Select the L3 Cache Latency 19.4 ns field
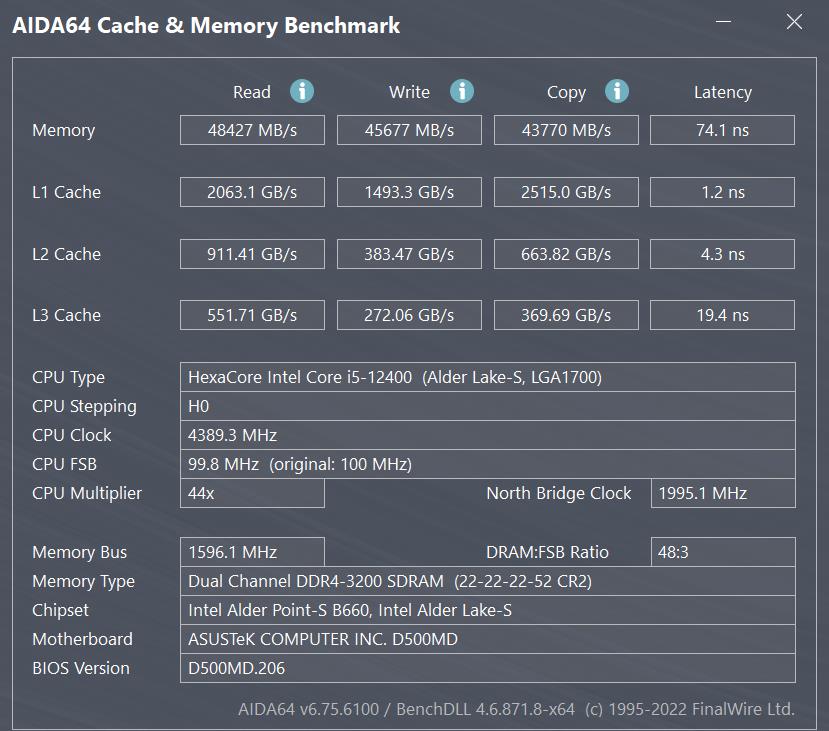 pyautogui.click(x=722, y=315)
